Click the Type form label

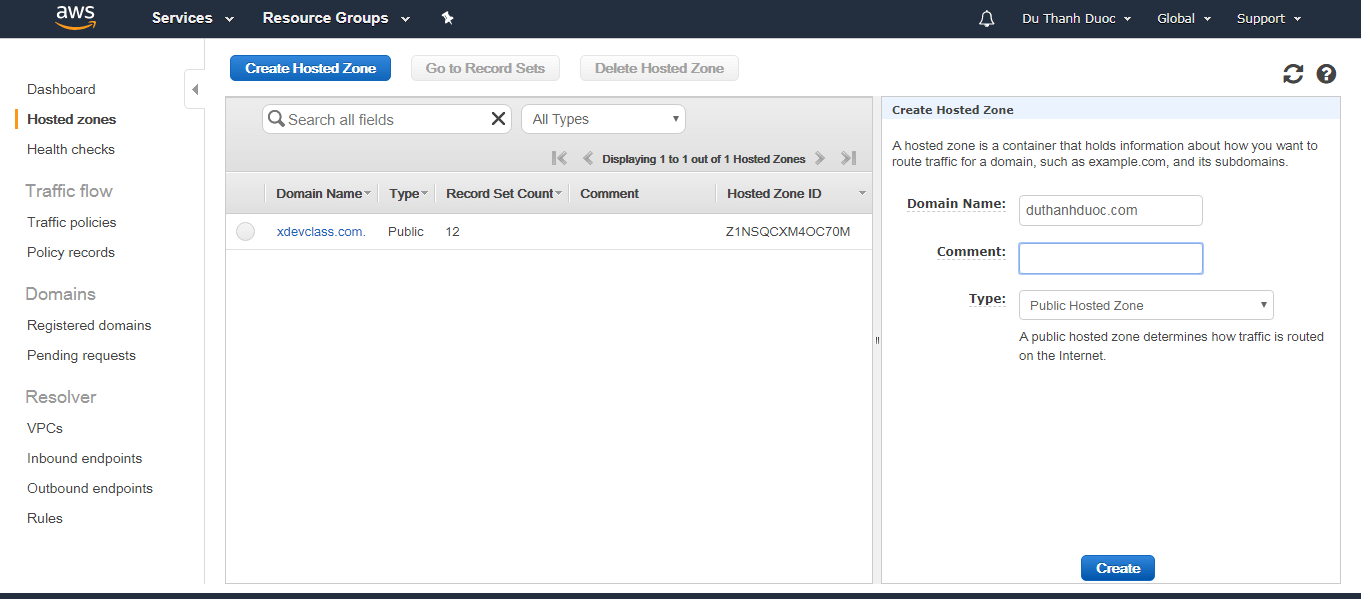[987, 299]
